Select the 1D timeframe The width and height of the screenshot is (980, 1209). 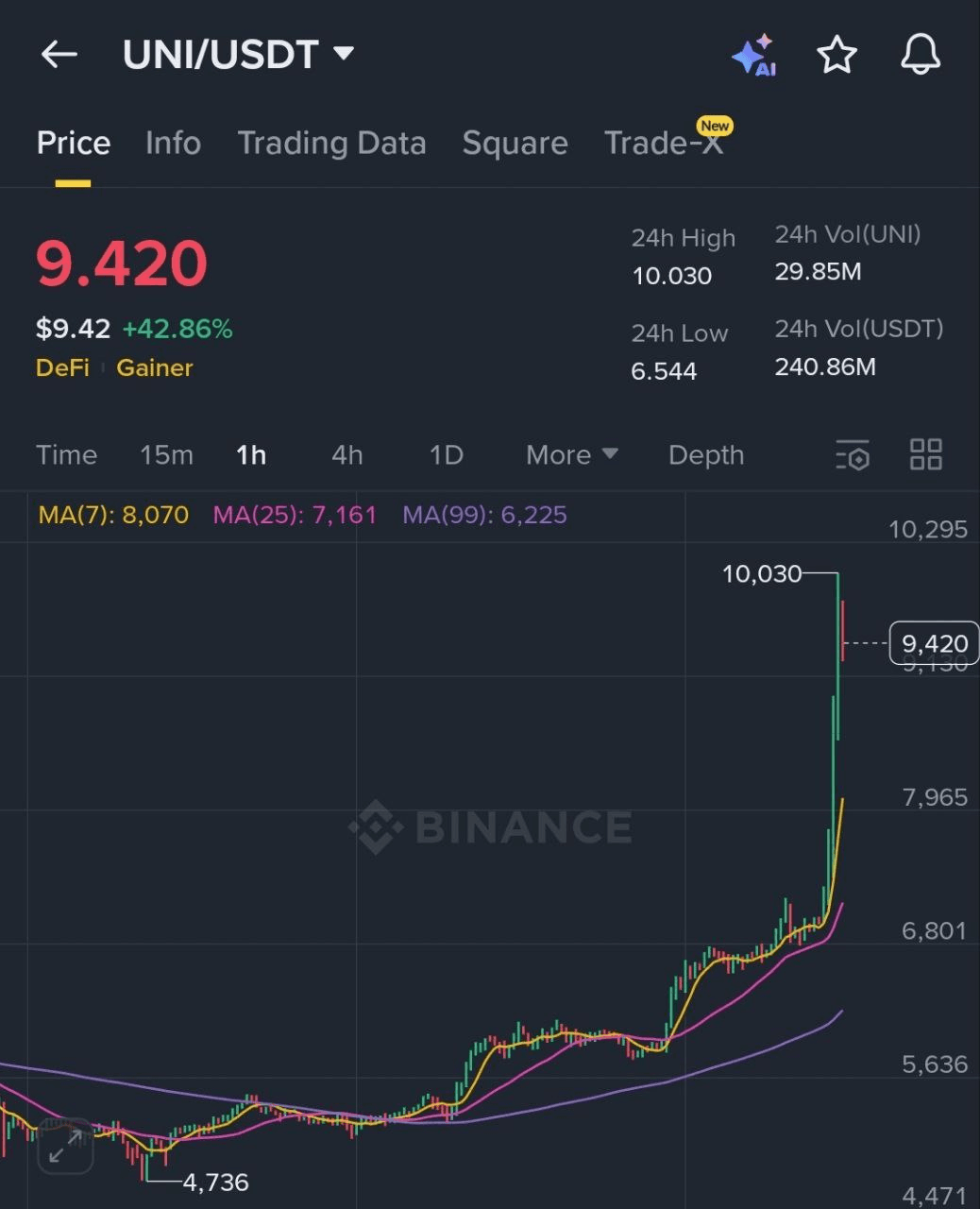pyautogui.click(x=446, y=454)
